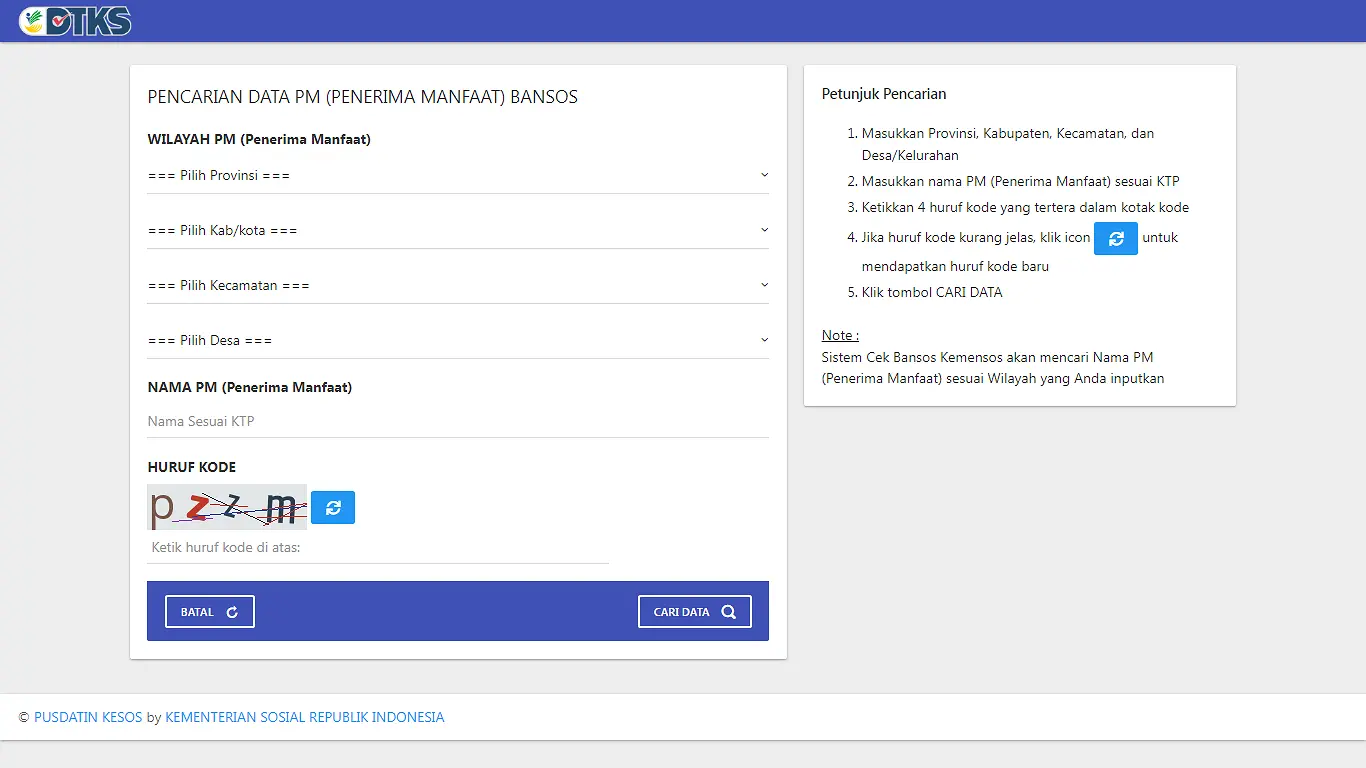This screenshot has width=1366, height=768.
Task: Click the captcha code input field
Action: [378, 548]
